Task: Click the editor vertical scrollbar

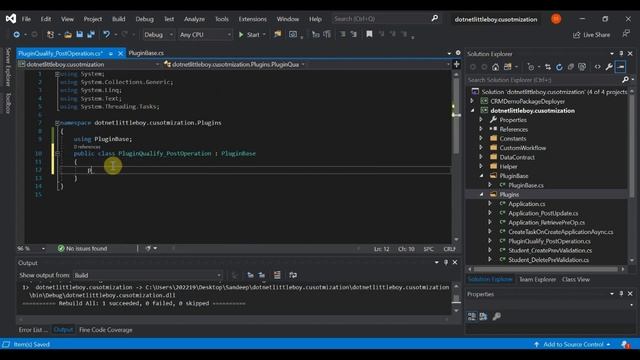Action: point(456,157)
